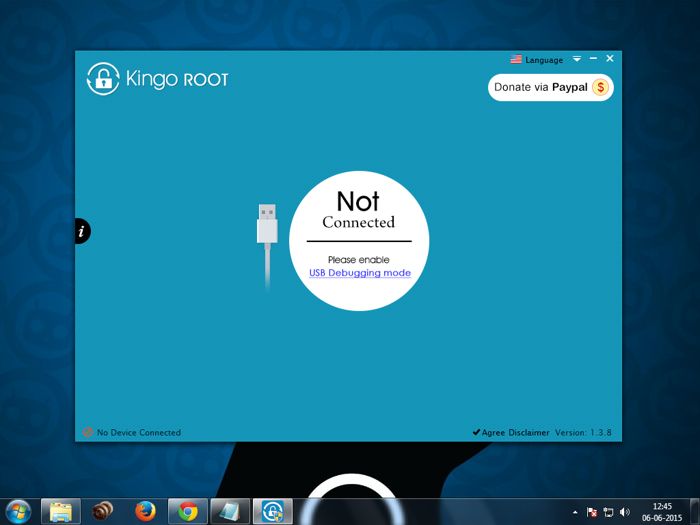Click the Kingo ROOT padlock logo
This screenshot has width=700, height=525.
[x=103, y=79]
